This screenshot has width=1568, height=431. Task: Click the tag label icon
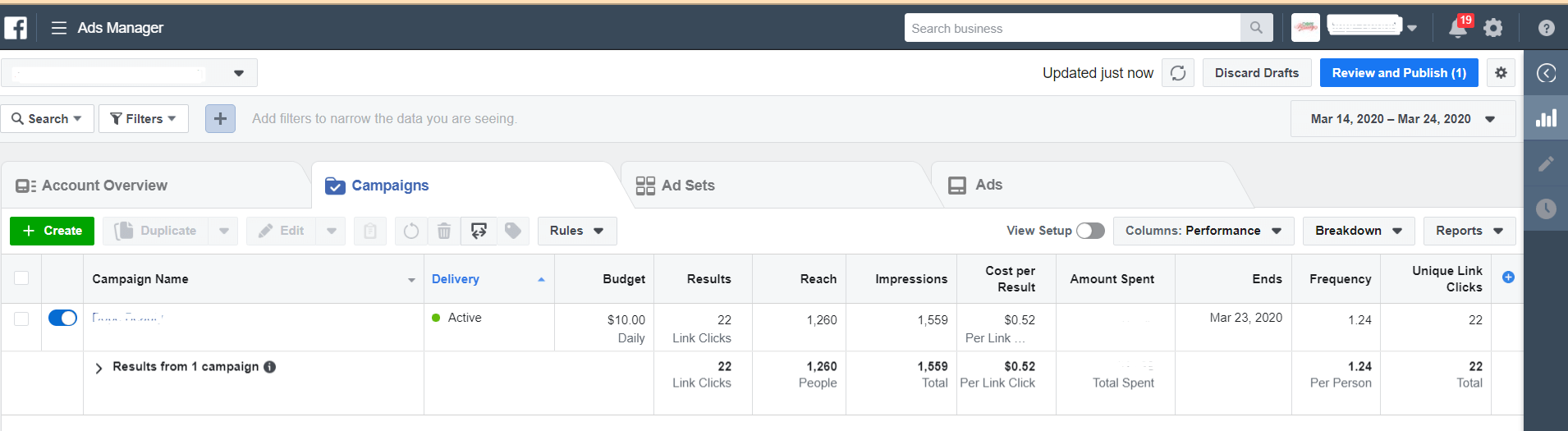click(x=513, y=231)
